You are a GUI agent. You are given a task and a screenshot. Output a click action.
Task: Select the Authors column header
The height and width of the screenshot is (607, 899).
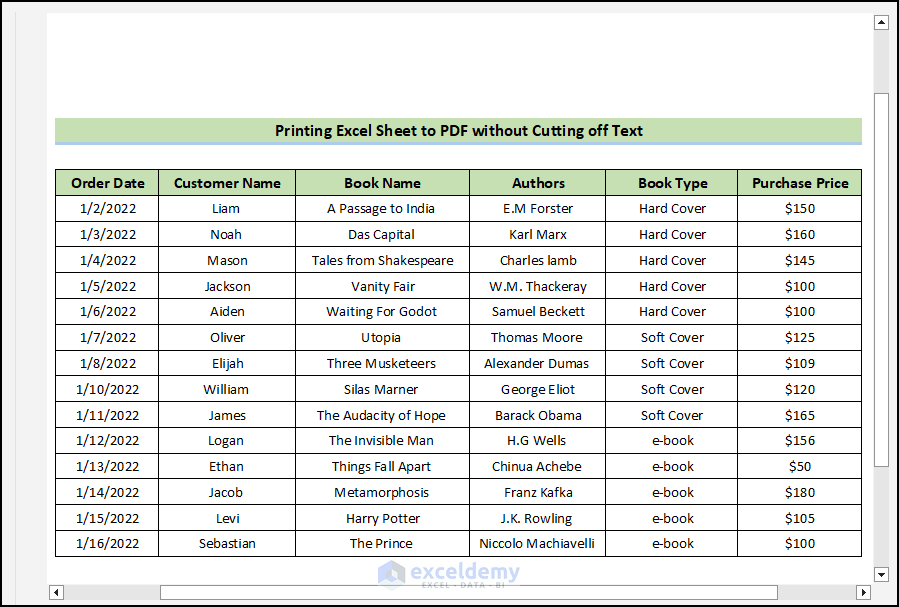538,183
